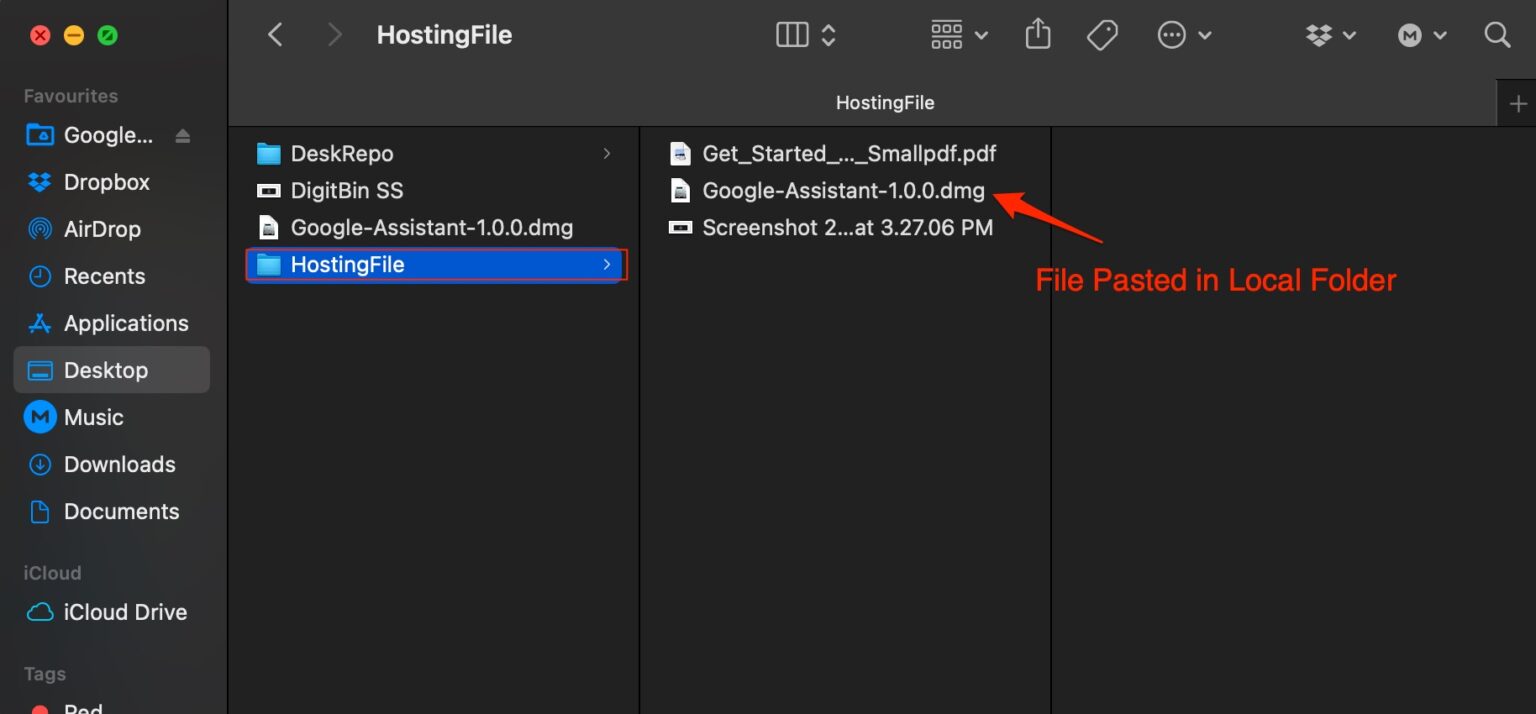
Task: Click the new tab plus button
Action: tap(1518, 102)
